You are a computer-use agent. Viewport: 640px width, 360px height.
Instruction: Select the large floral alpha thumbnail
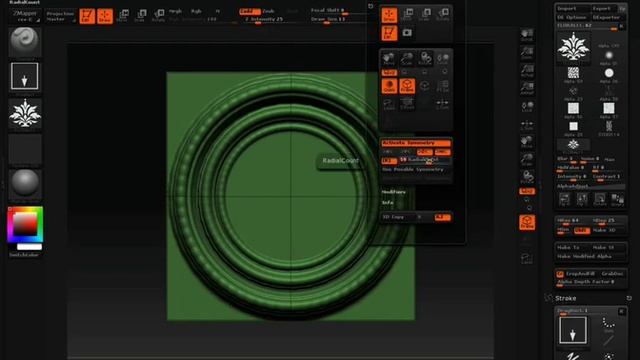573,48
